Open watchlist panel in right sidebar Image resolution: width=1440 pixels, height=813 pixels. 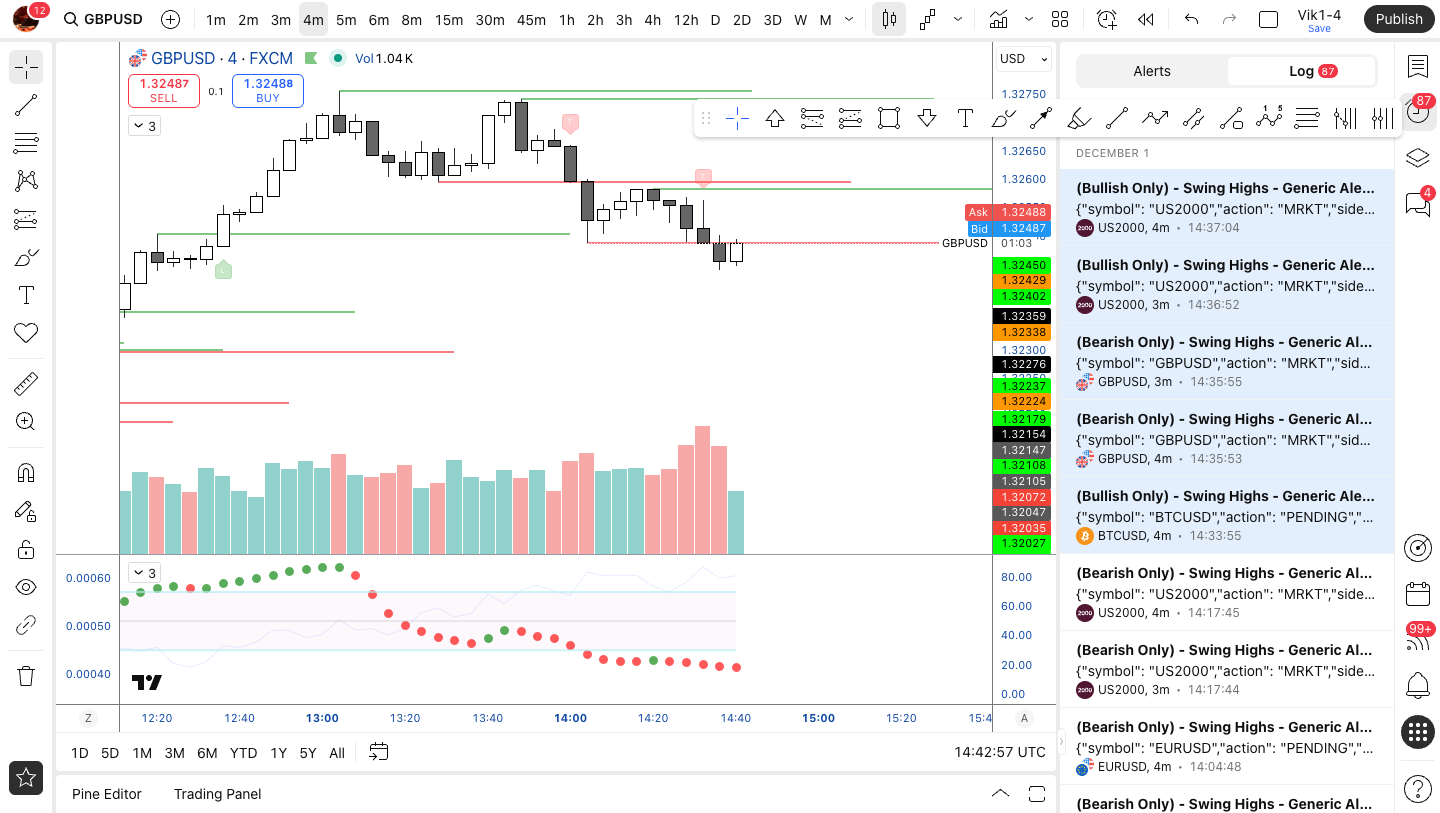(1417, 67)
